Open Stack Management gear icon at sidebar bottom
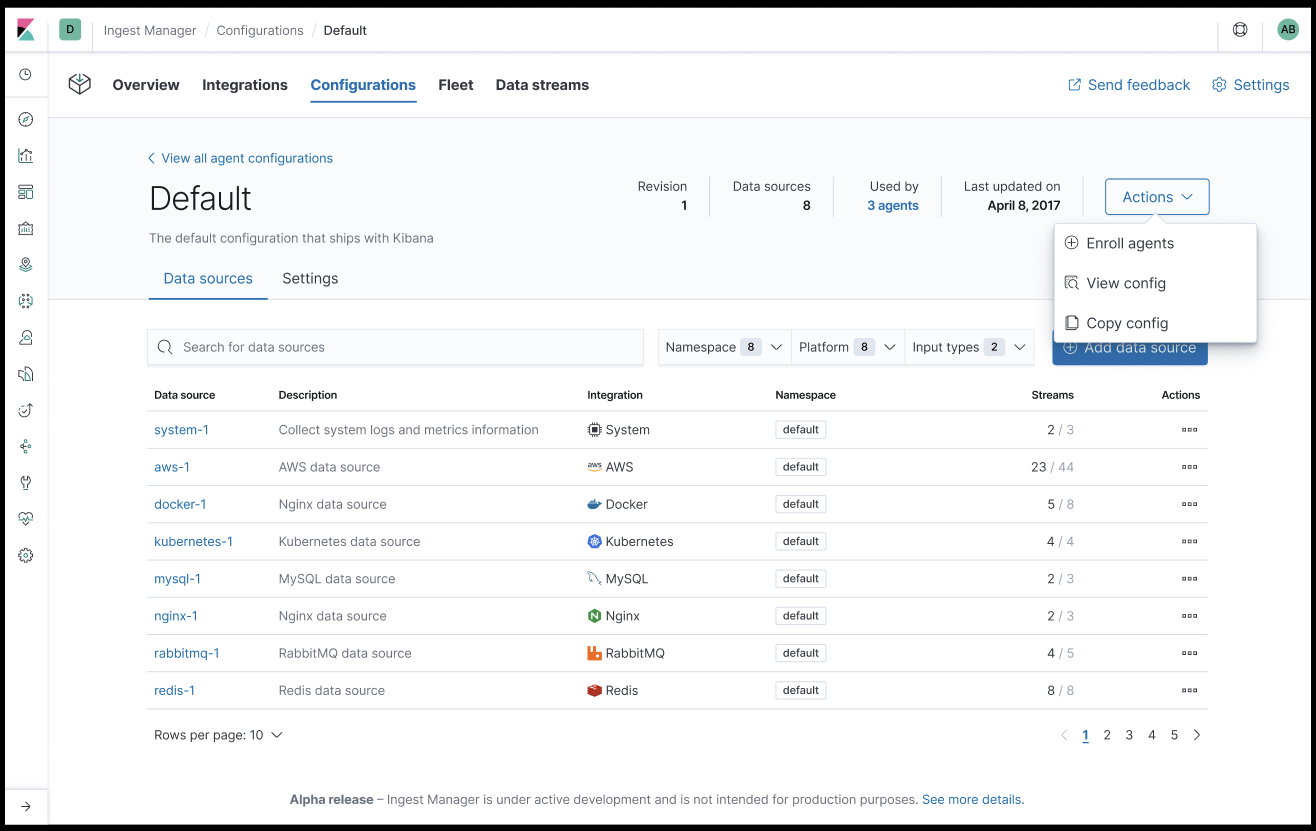Image resolution: width=1316 pixels, height=831 pixels. point(25,555)
